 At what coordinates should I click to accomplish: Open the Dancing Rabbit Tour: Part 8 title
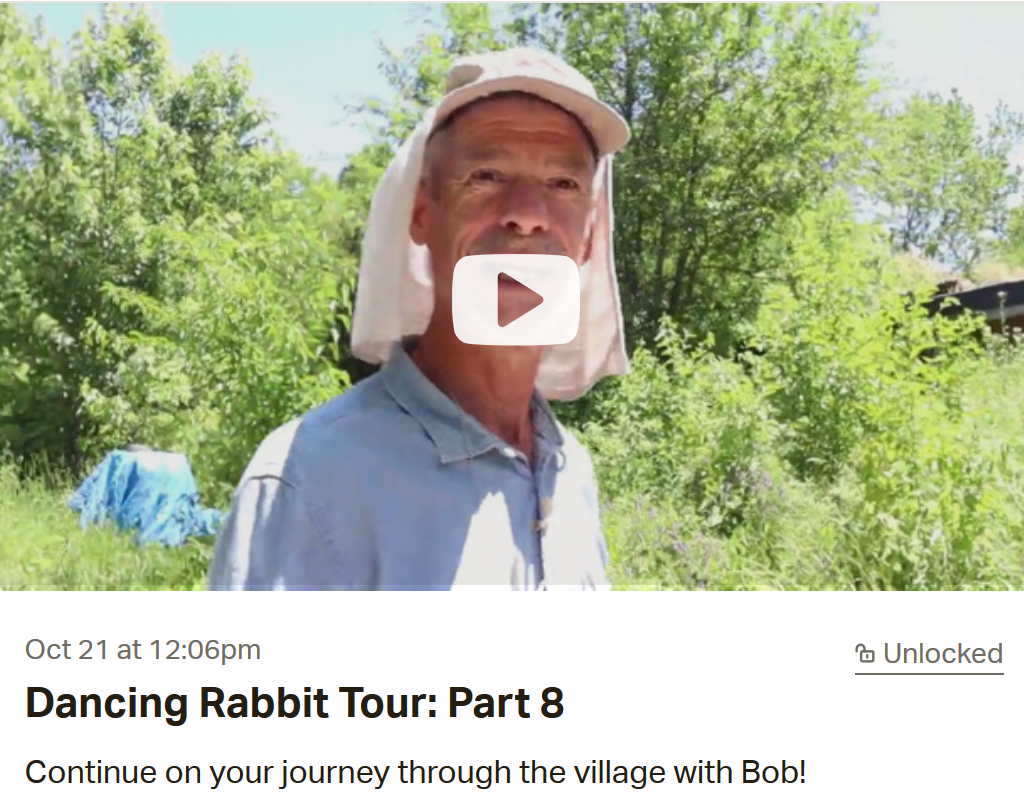(x=295, y=703)
